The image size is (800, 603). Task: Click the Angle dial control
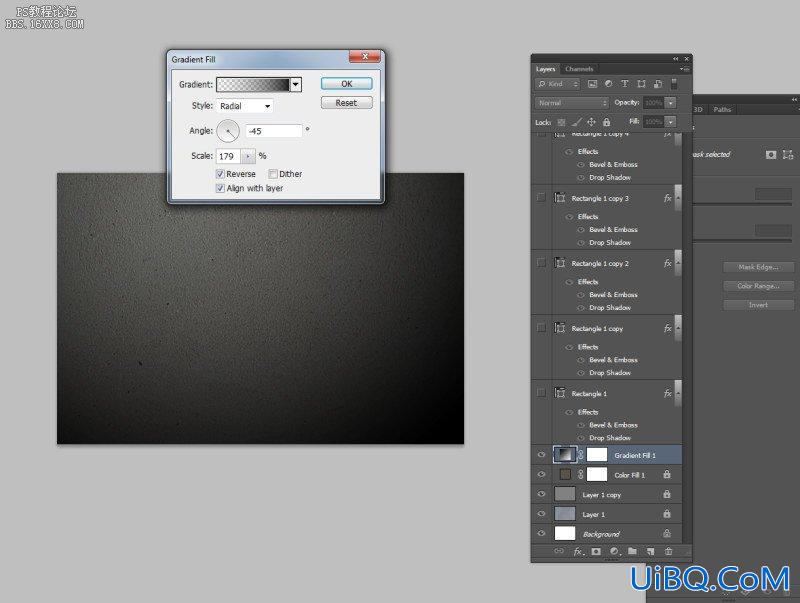click(x=228, y=131)
